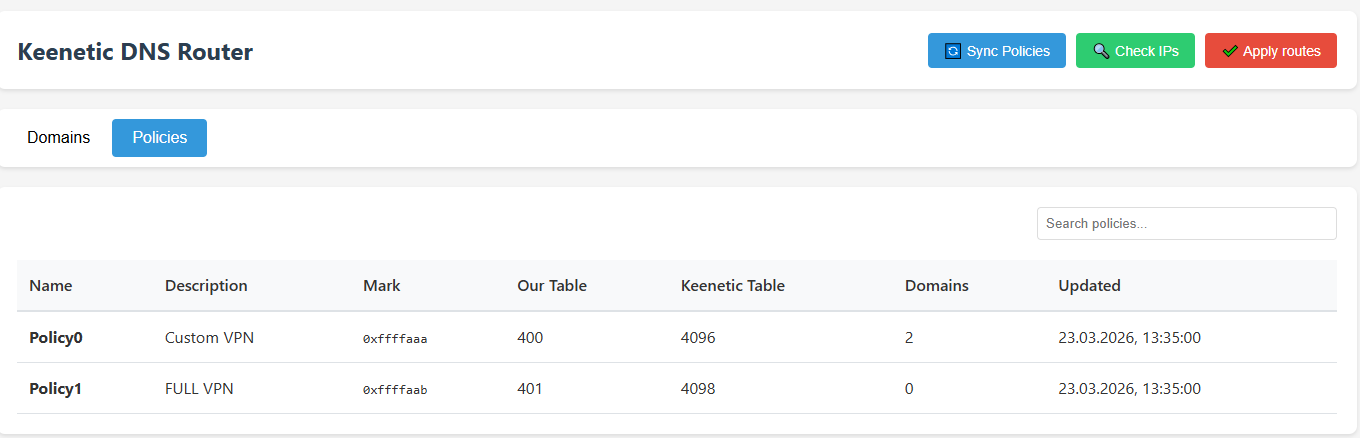Click the Keenetic DNS Router title
The width and height of the screenshot is (1360, 438).
pyautogui.click(x=136, y=52)
